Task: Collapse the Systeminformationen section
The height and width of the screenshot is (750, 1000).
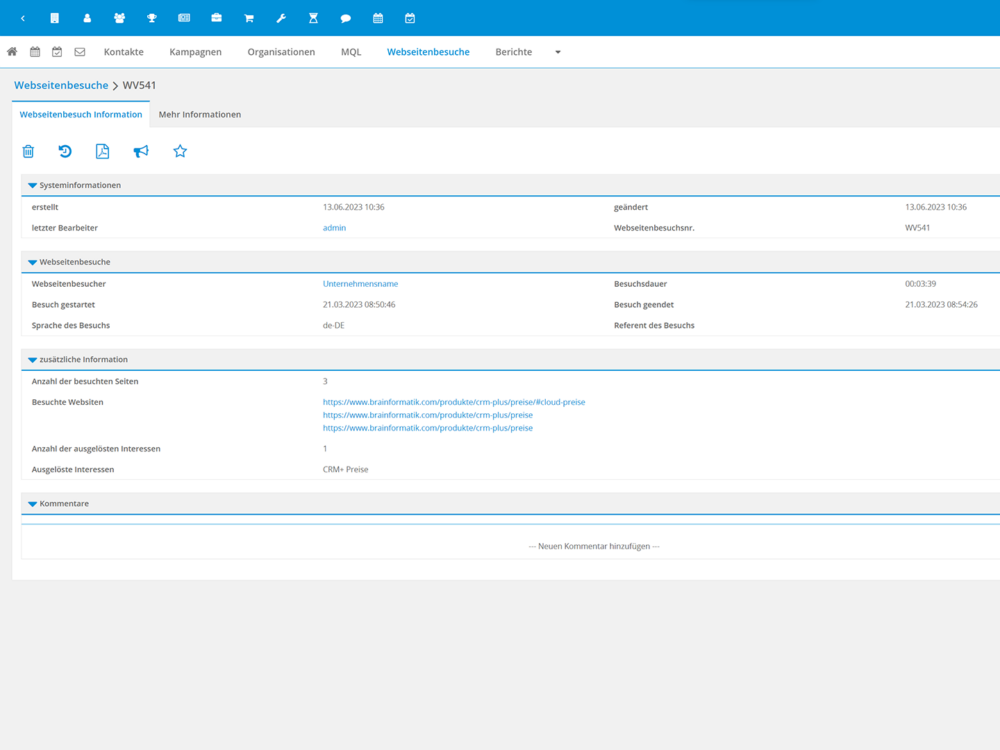Action: pos(33,186)
